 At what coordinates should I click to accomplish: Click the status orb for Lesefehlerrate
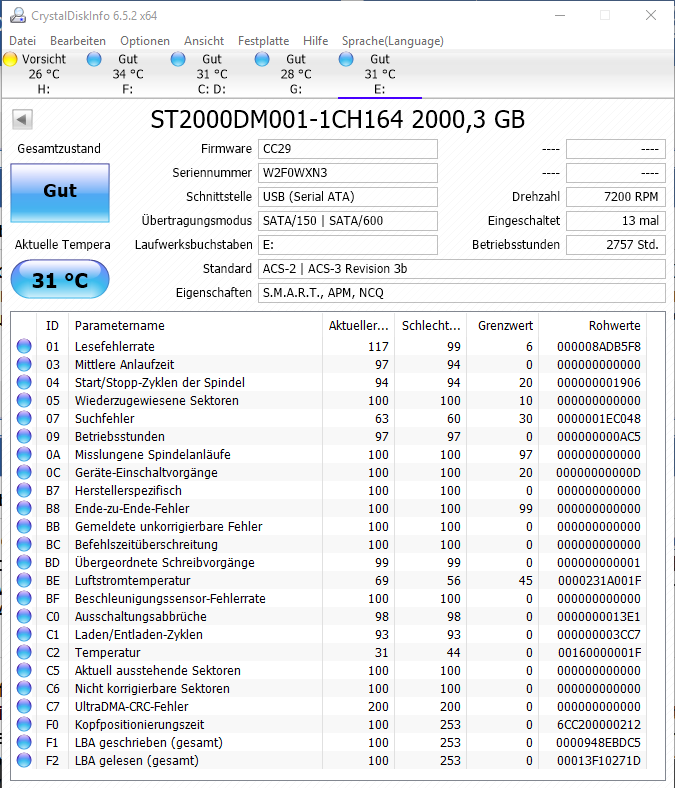click(24, 346)
